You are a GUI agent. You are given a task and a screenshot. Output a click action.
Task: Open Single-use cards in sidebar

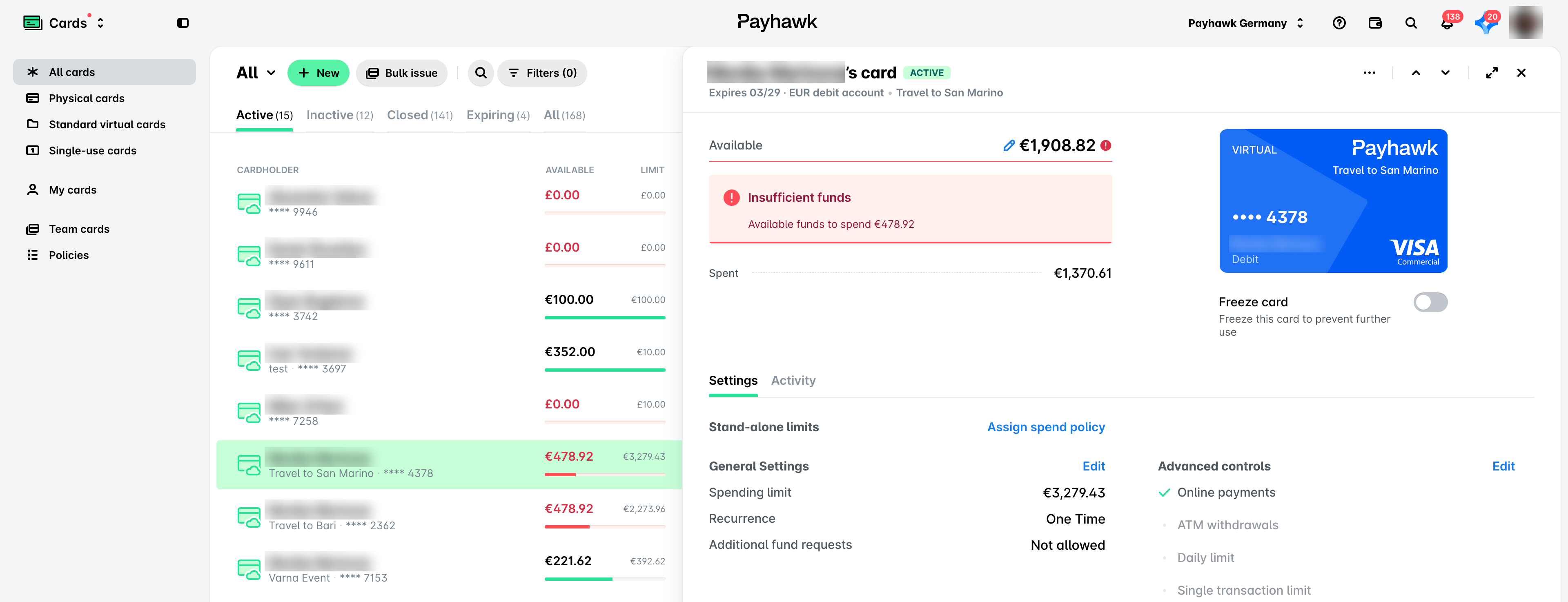[104, 150]
